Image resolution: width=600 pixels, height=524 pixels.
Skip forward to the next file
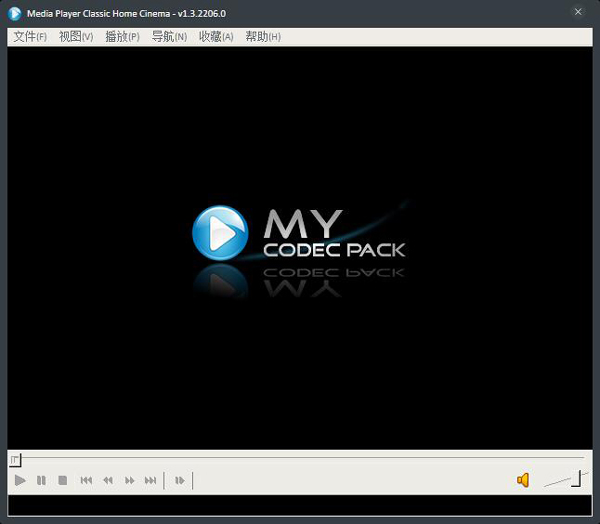click(150, 480)
